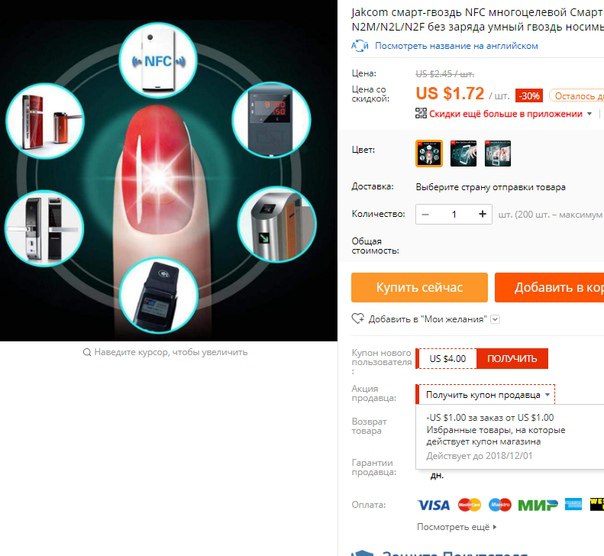
Task: Click the Visa payment logo
Action: click(433, 505)
